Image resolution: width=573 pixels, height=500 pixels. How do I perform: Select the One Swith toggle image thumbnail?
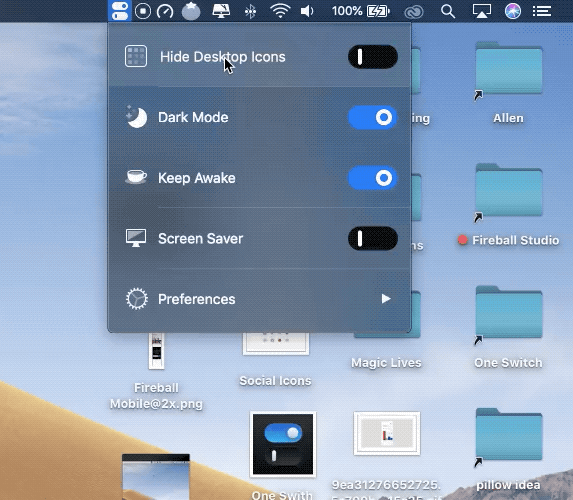[283, 444]
